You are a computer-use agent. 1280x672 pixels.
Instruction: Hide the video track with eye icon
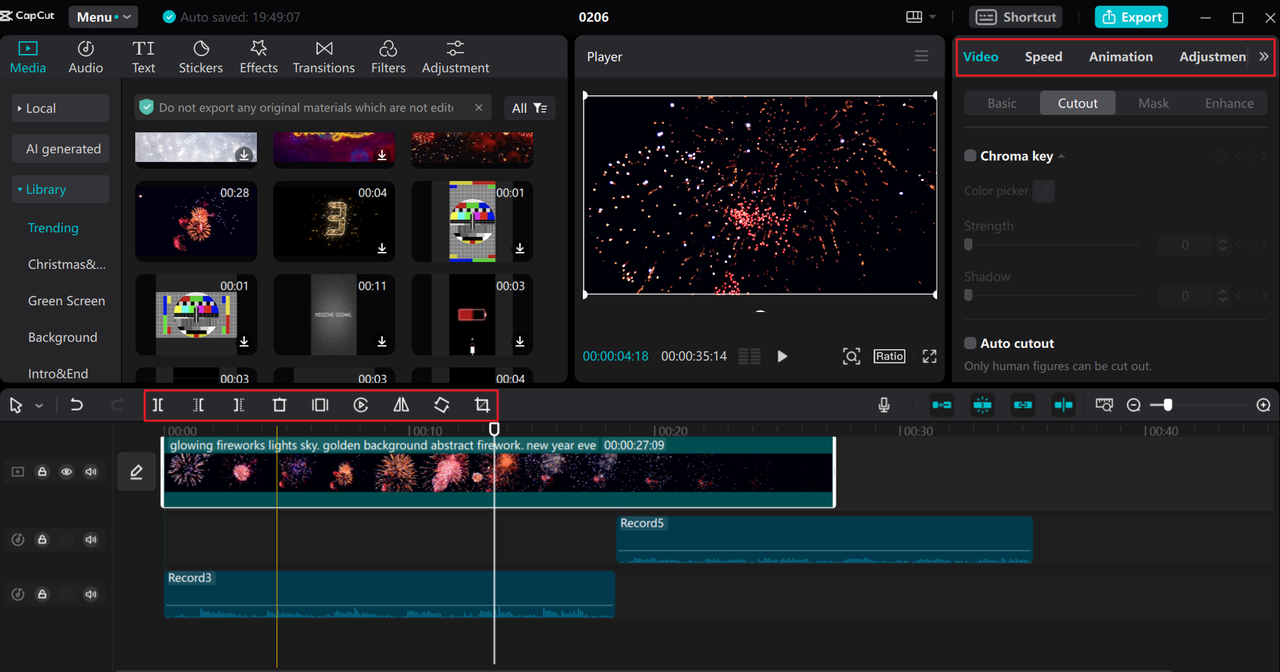(66, 472)
